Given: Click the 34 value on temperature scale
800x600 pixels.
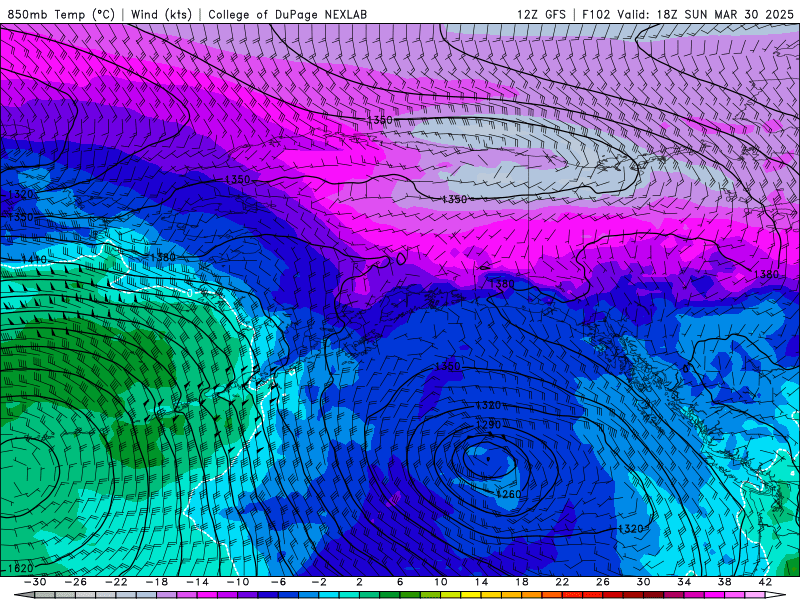Looking at the screenshot, I should pyautogui.click(x=684, y=582).
